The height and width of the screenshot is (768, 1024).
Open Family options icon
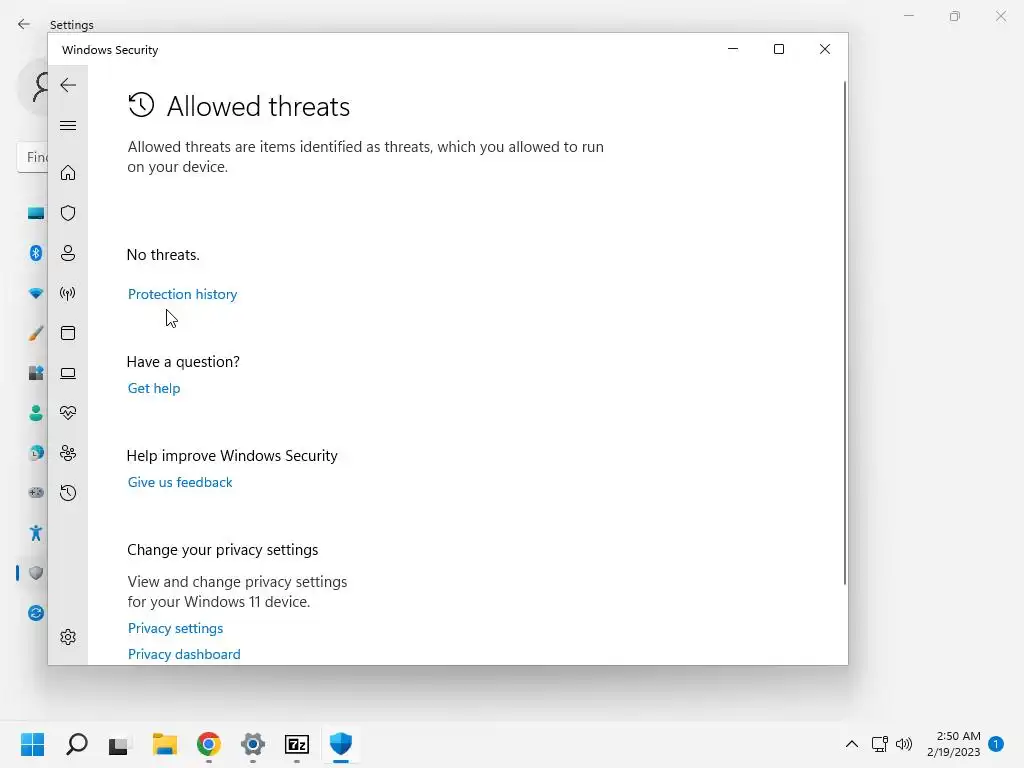click(68, 453)
